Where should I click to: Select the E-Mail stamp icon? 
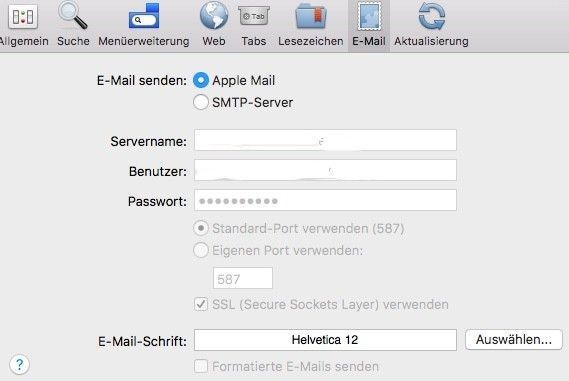[x=369, y=16]
